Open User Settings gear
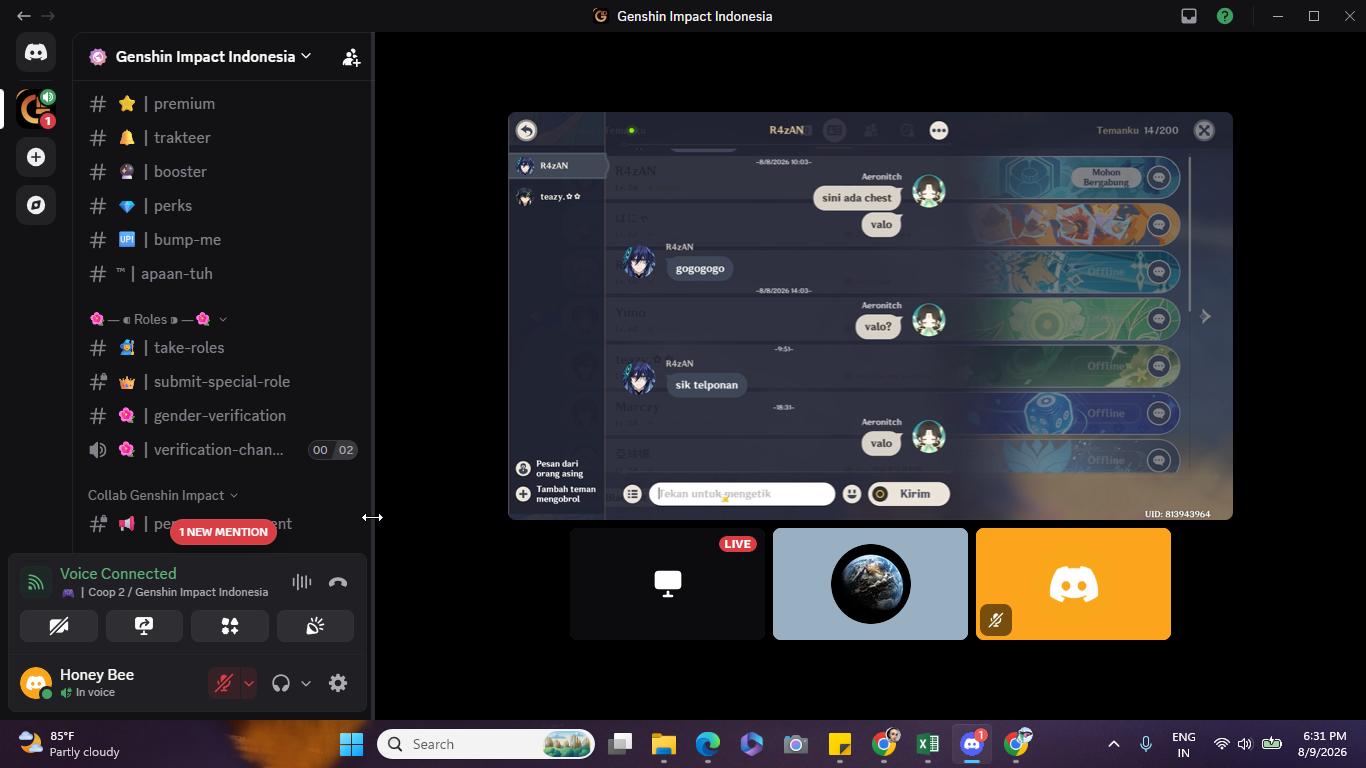This screenshot has width=1366, height=768. click(338, 683)
